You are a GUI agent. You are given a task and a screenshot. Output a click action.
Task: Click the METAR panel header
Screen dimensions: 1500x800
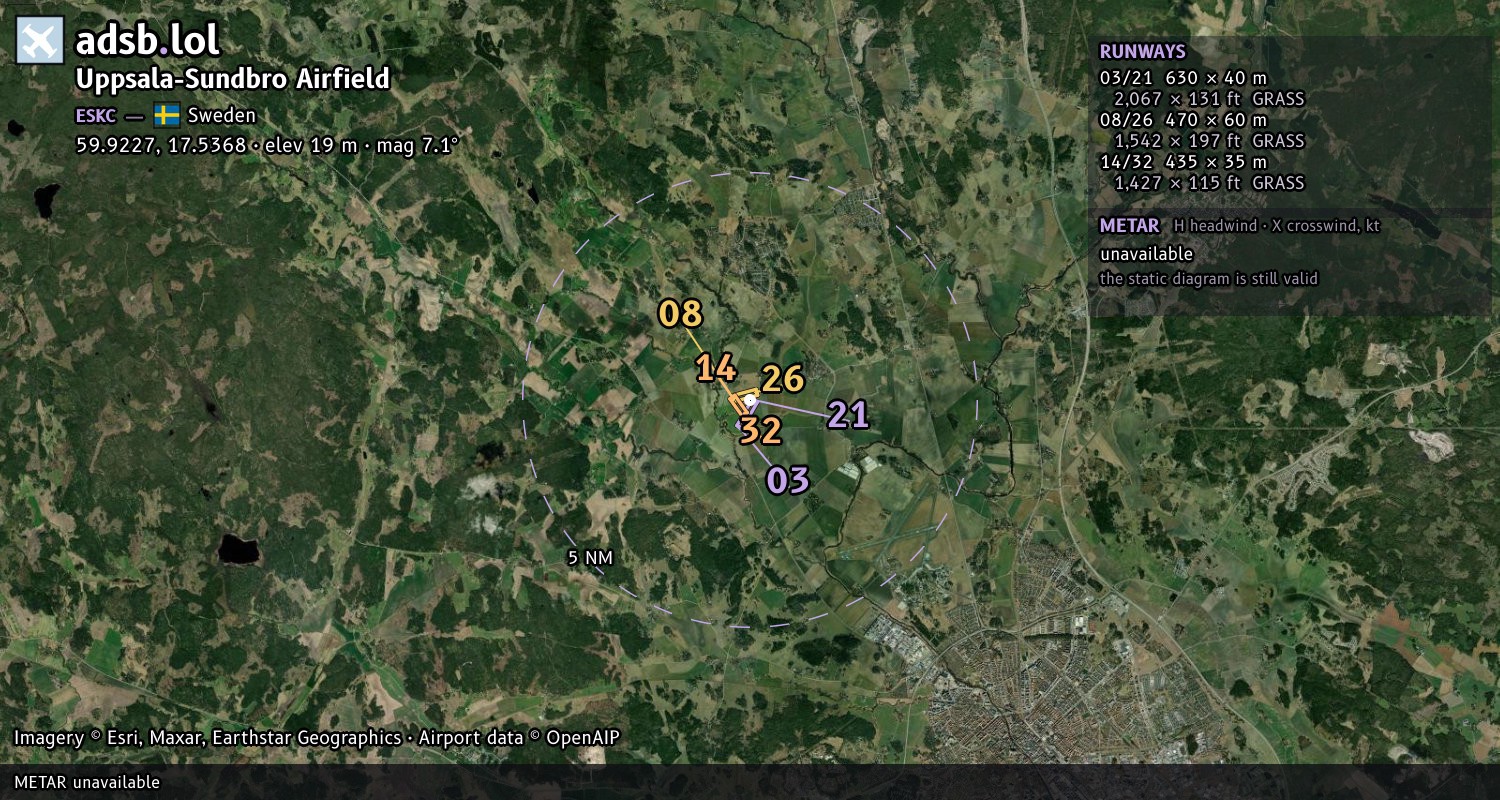pos(1129,226)
